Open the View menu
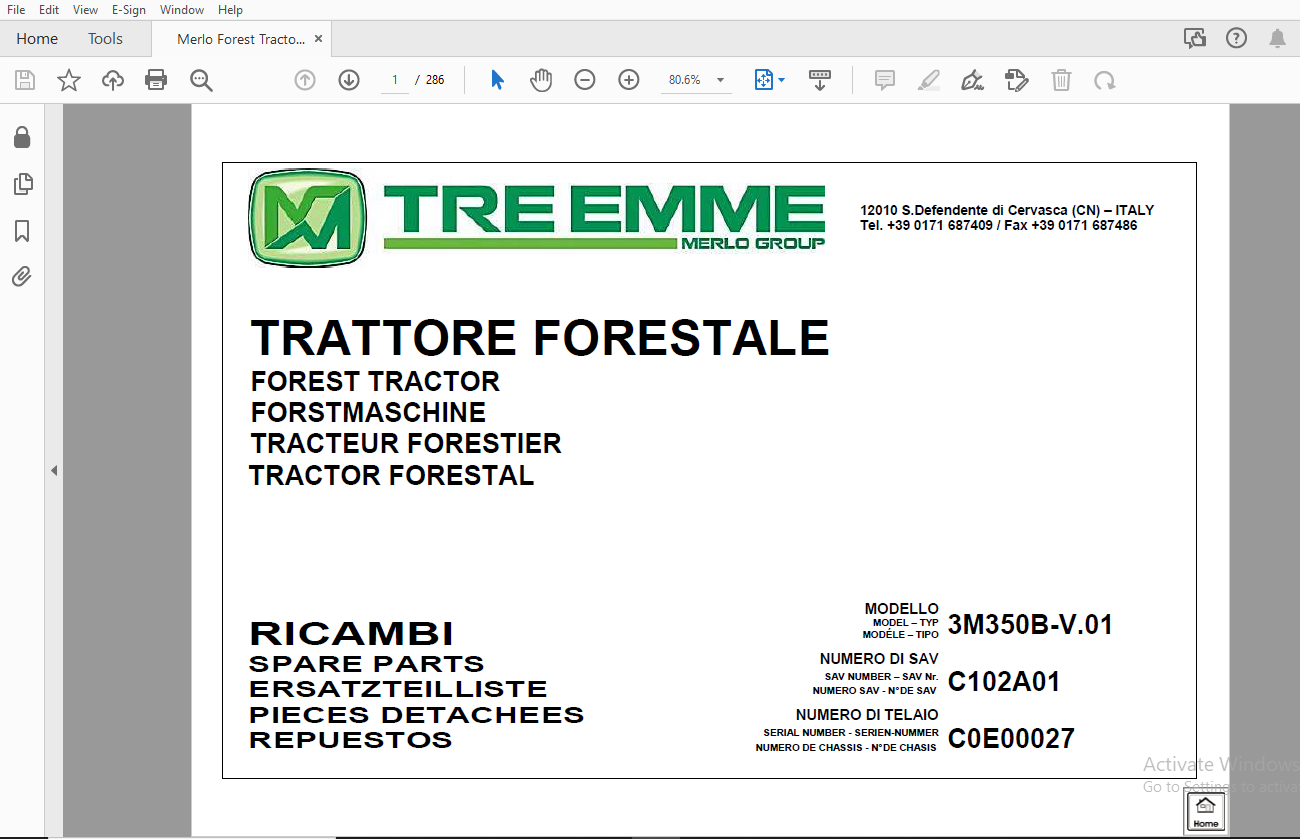Viewport: 1300px width, 839px height. pos(85,9)
